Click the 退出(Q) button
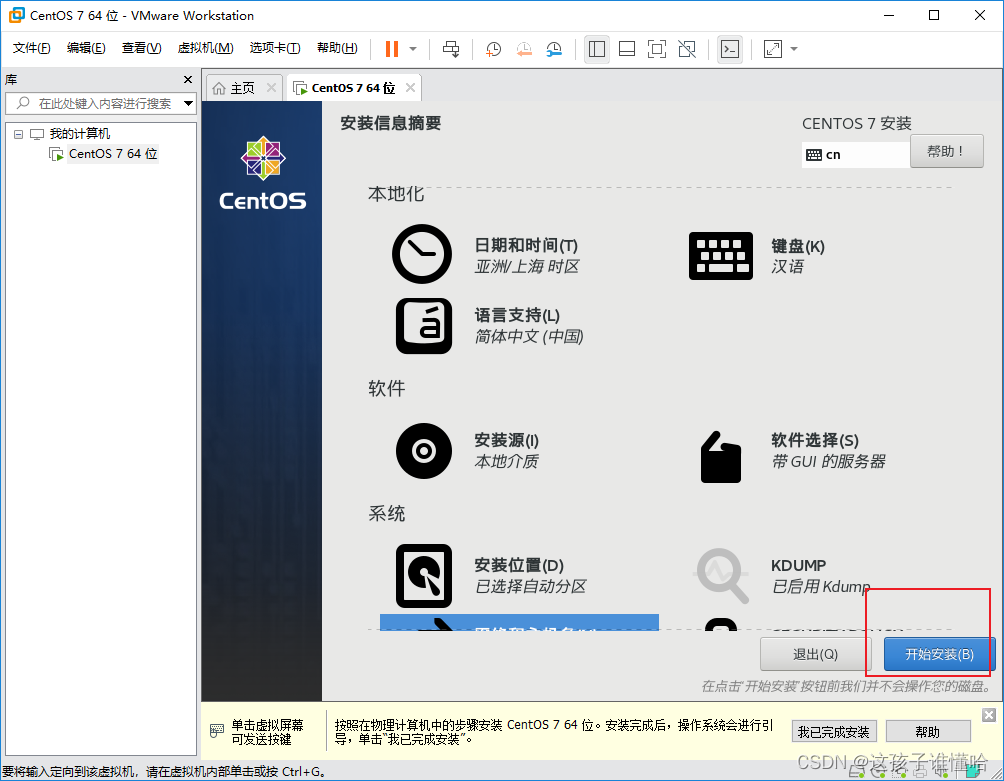Screen dimensions: 1004x781 (x=814, y=654)
